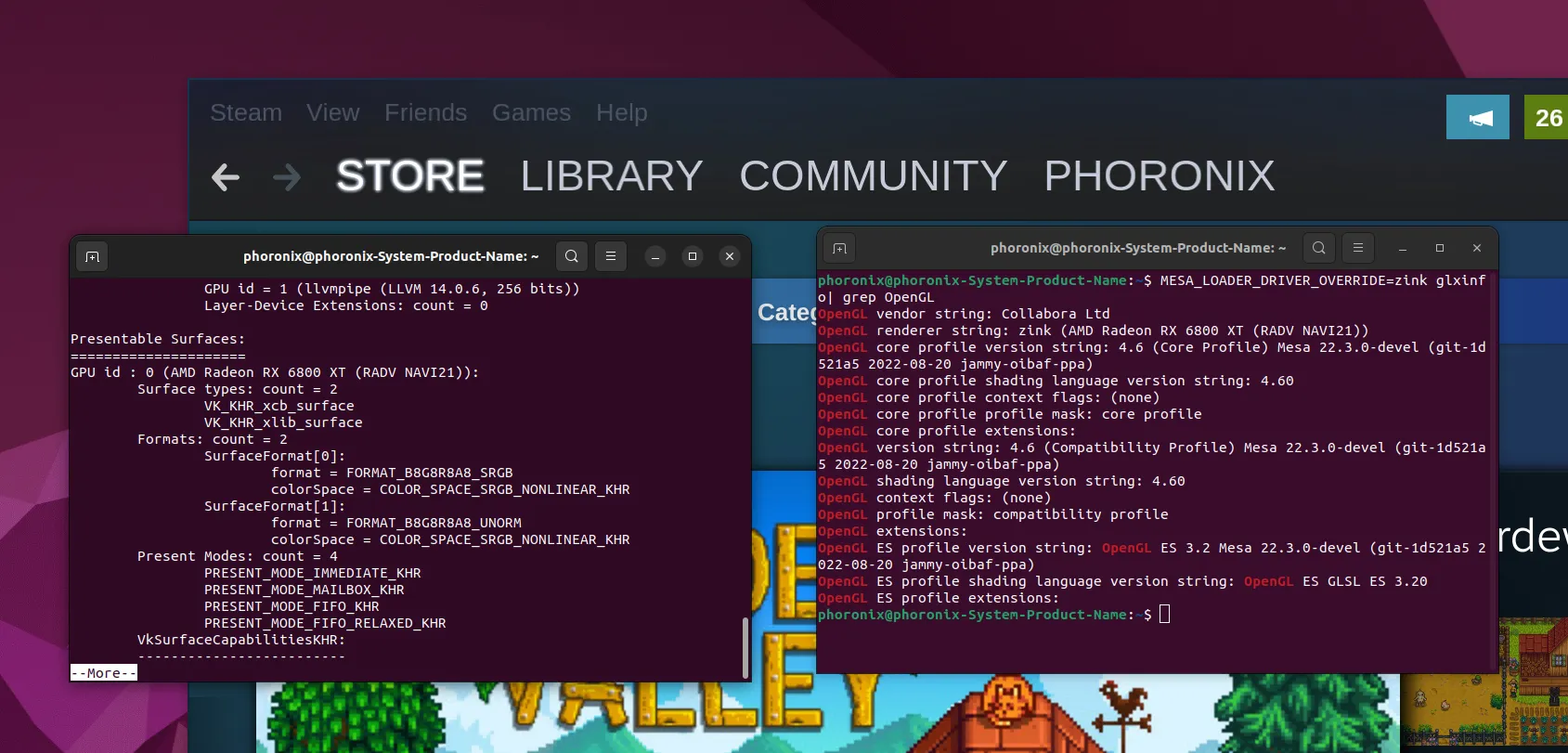The image size is (1568, 753).
Task: Open hamburger menu in right terminal
Action: [1358, 248]
